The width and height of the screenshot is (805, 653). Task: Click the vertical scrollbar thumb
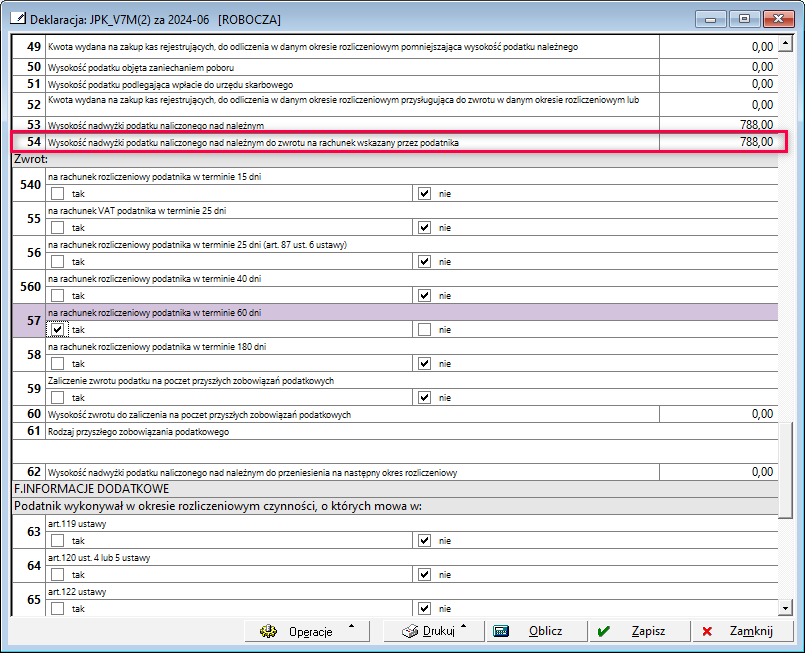(x=785, y=470)
